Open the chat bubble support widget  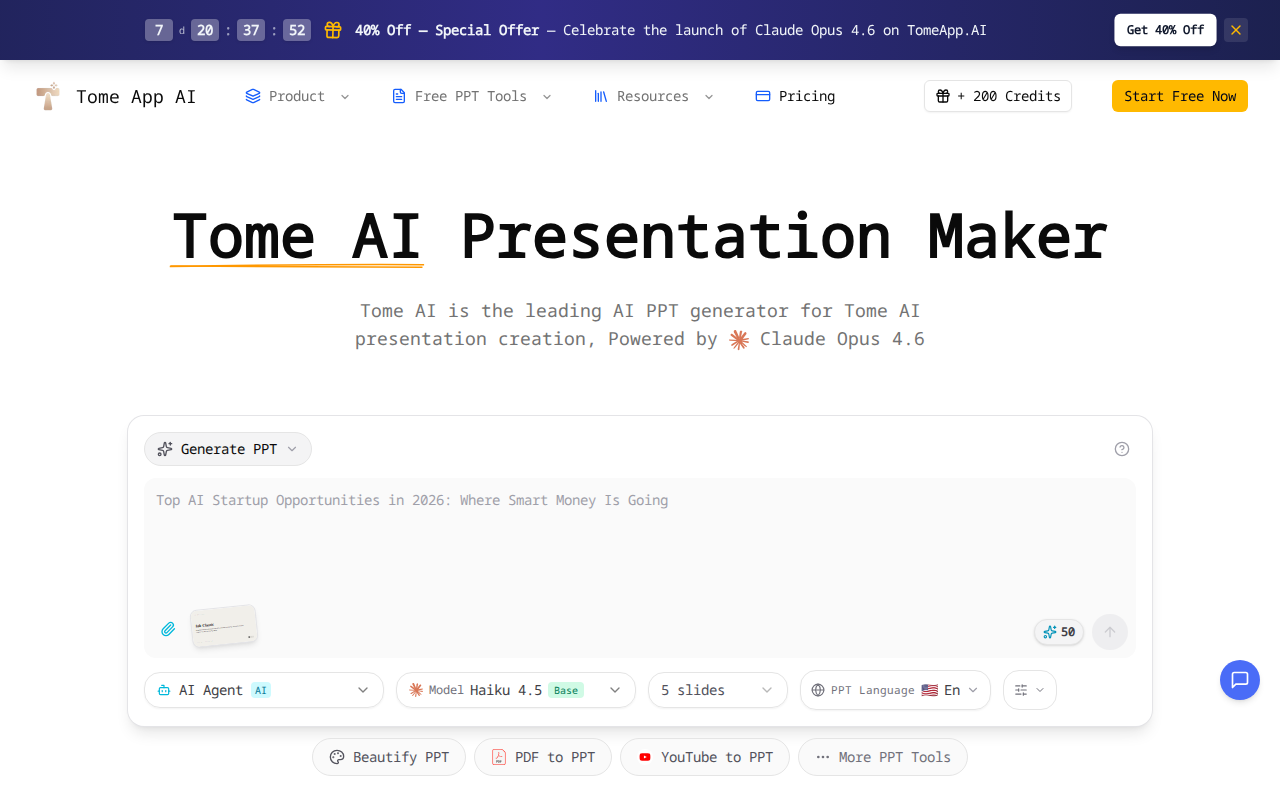(1240, 680)
